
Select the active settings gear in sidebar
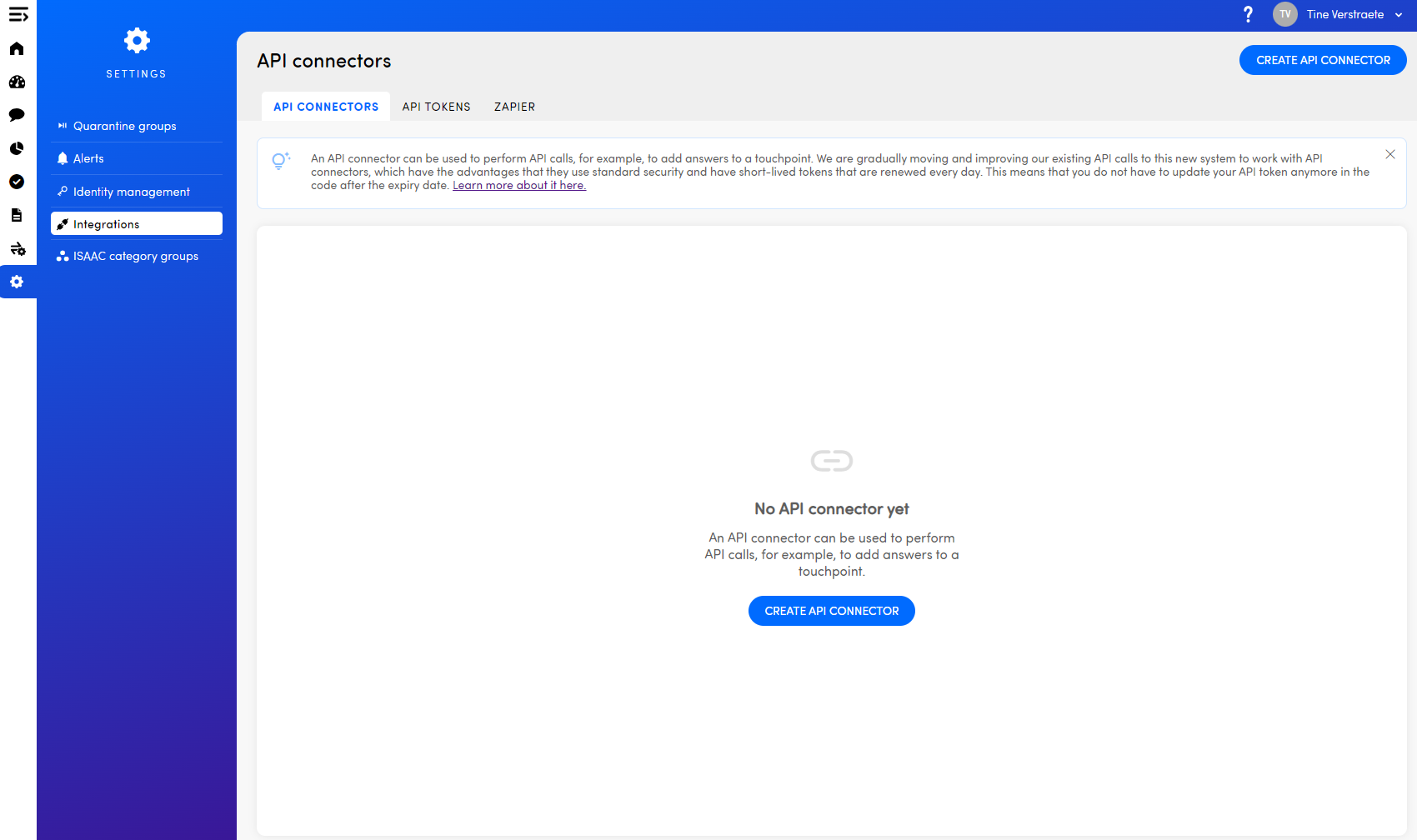(17, 282)
